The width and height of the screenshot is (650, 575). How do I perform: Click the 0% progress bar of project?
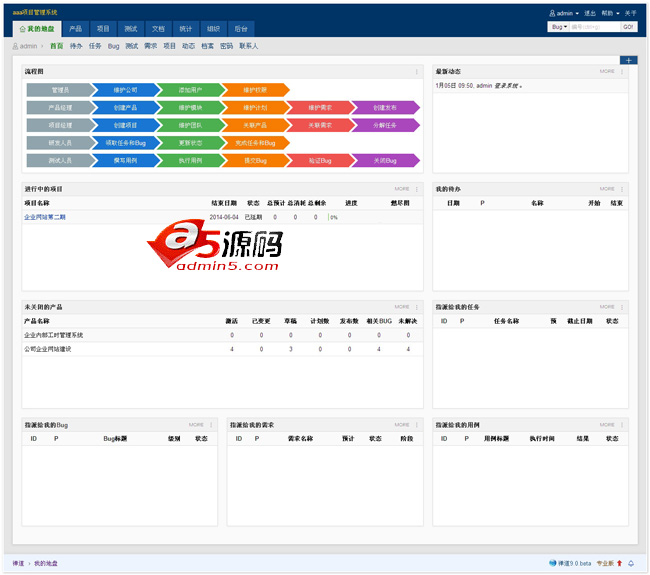tap(333, 217)
